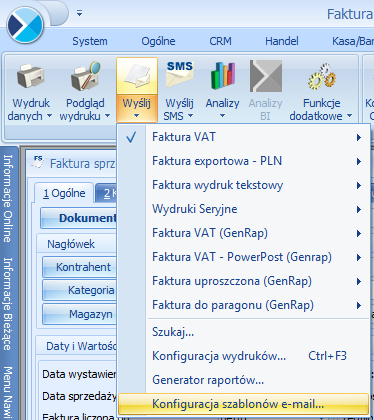Choose Faktura exportowa - PLN

[243, 161]
